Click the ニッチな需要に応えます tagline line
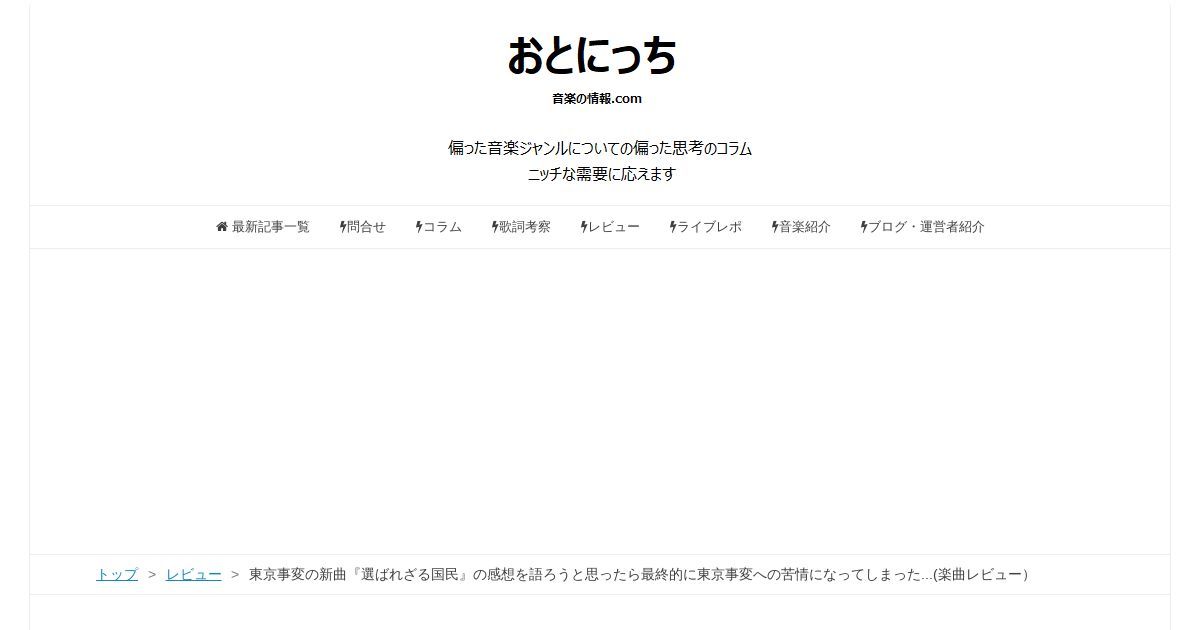 point(601,174)
